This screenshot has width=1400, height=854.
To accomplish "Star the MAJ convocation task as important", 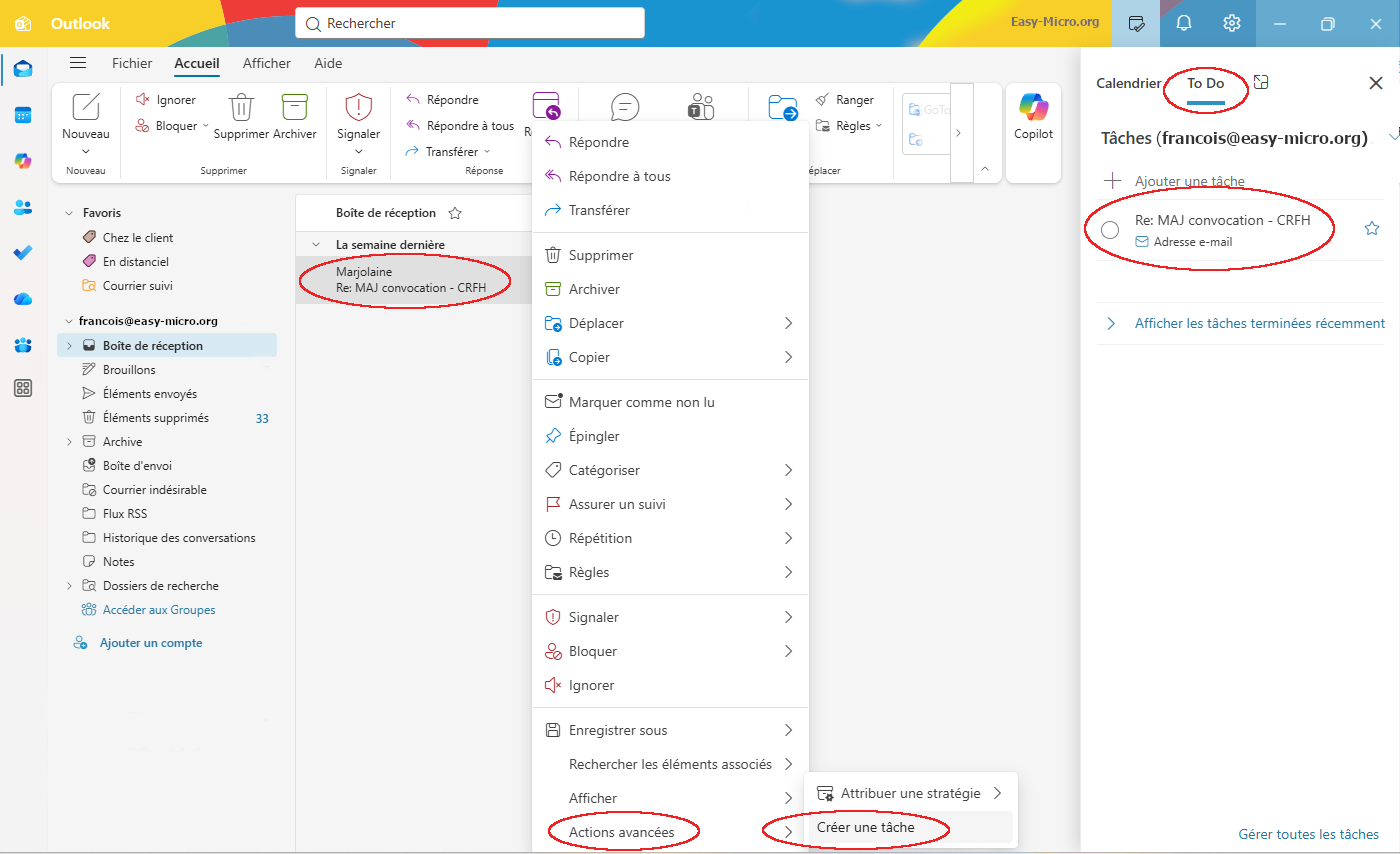I will pyautogui.click(x=1372, y=229).
